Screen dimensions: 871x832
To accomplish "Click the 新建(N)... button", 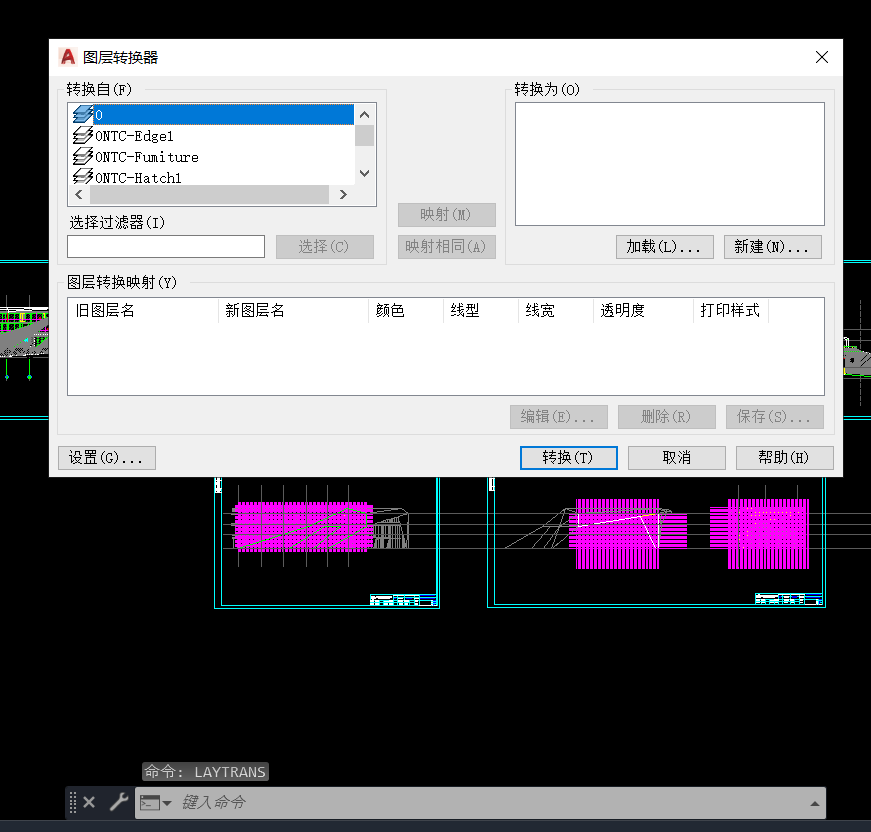I will [772, 247].
